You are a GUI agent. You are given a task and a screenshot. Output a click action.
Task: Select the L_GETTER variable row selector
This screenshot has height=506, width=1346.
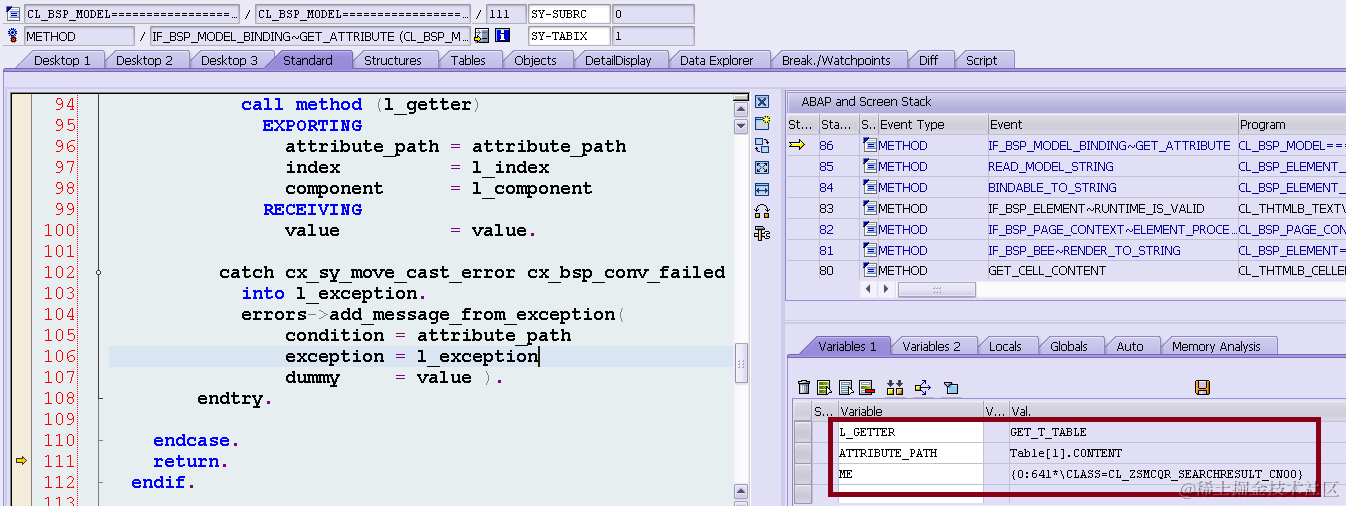[803, 431]
